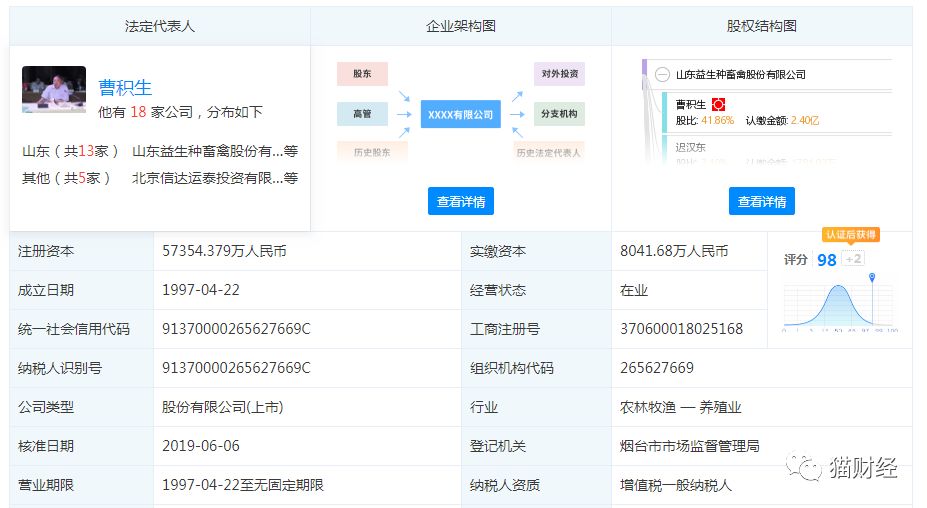The width and height of the screenshot is (927, 508).
Task: Select the 股权结构图 tab header
Action: [761, 26]
